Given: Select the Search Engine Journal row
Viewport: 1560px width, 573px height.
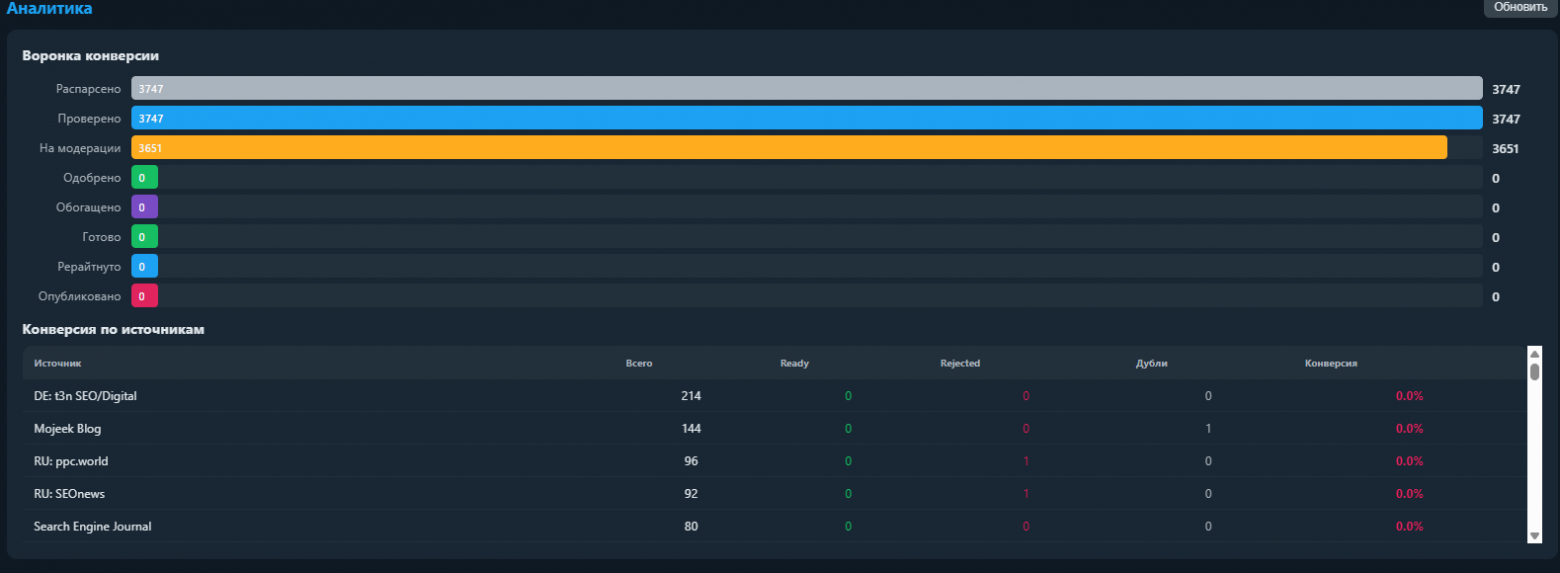Looking at the screenshot, I should [774, 526].
